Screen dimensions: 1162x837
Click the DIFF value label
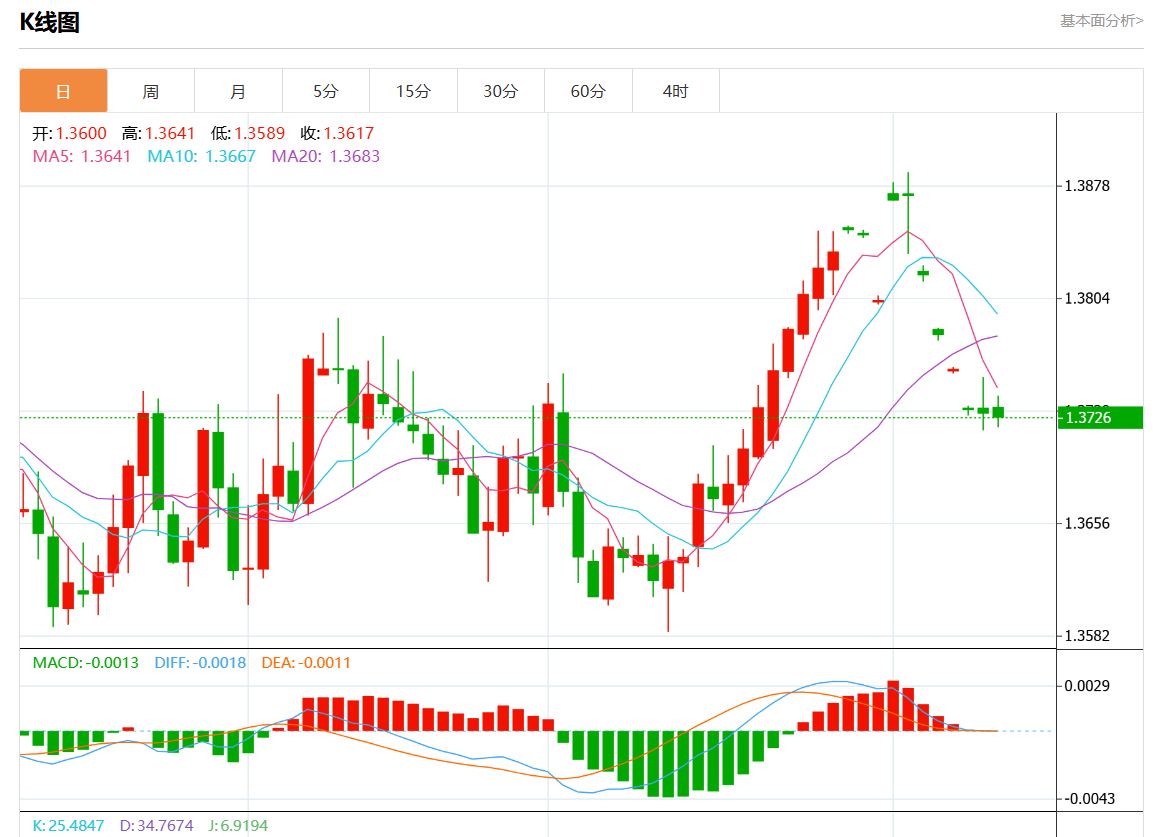coord(200,663)
